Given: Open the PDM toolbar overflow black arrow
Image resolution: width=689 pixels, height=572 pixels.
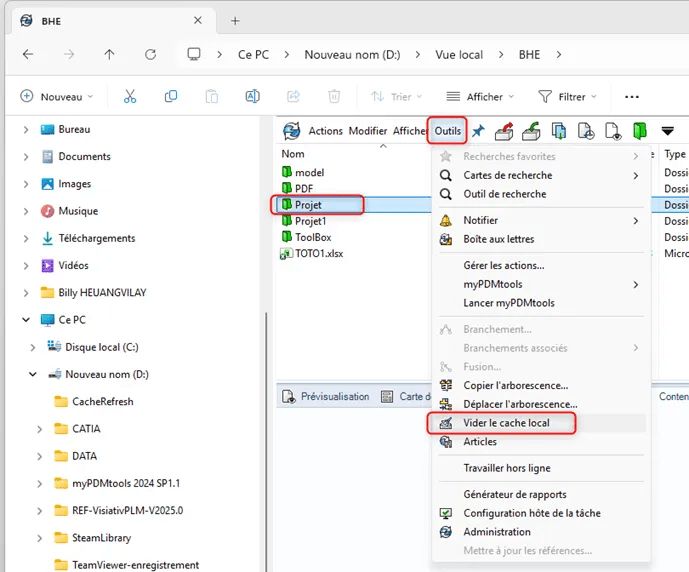Looking at the screenshot, I should 667,131.
